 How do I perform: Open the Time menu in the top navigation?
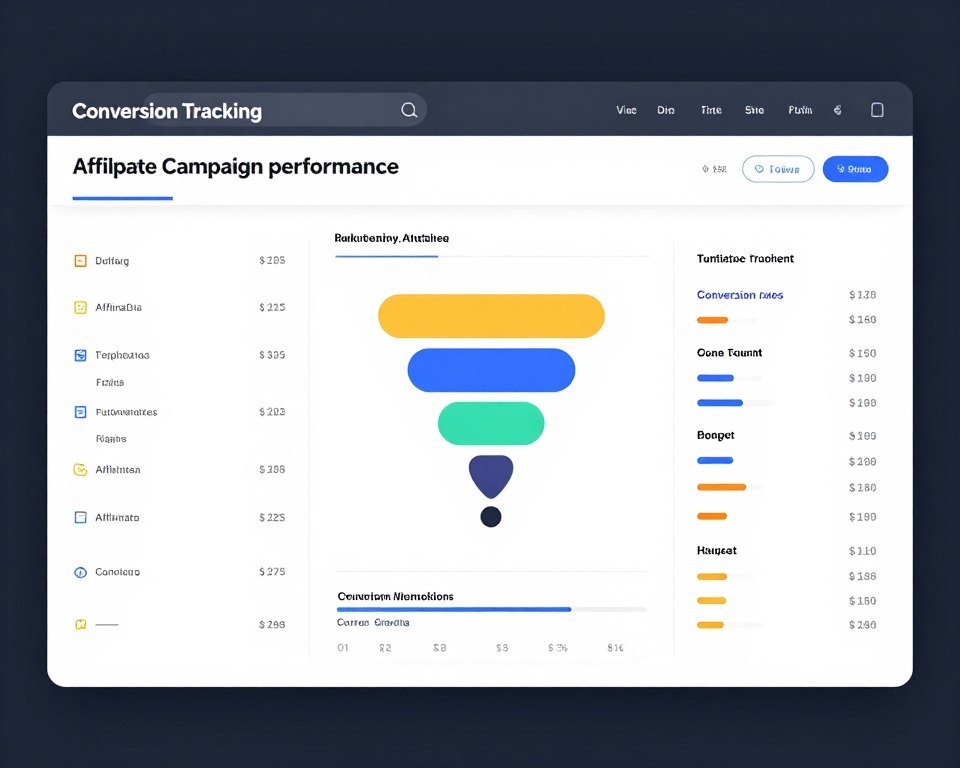click(x=710, y=110)
